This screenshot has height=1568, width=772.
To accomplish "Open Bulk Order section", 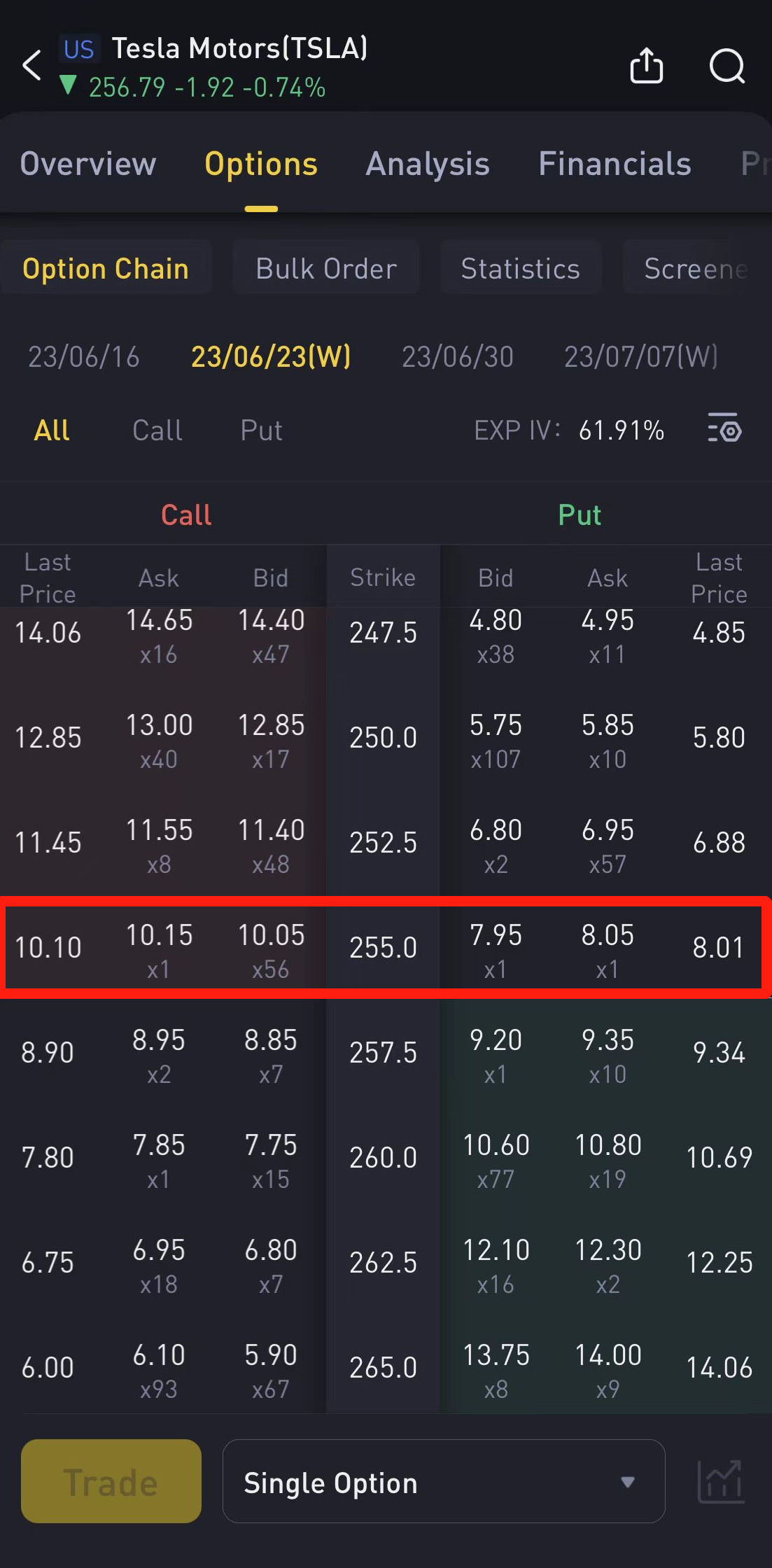I will coord(326,269).
